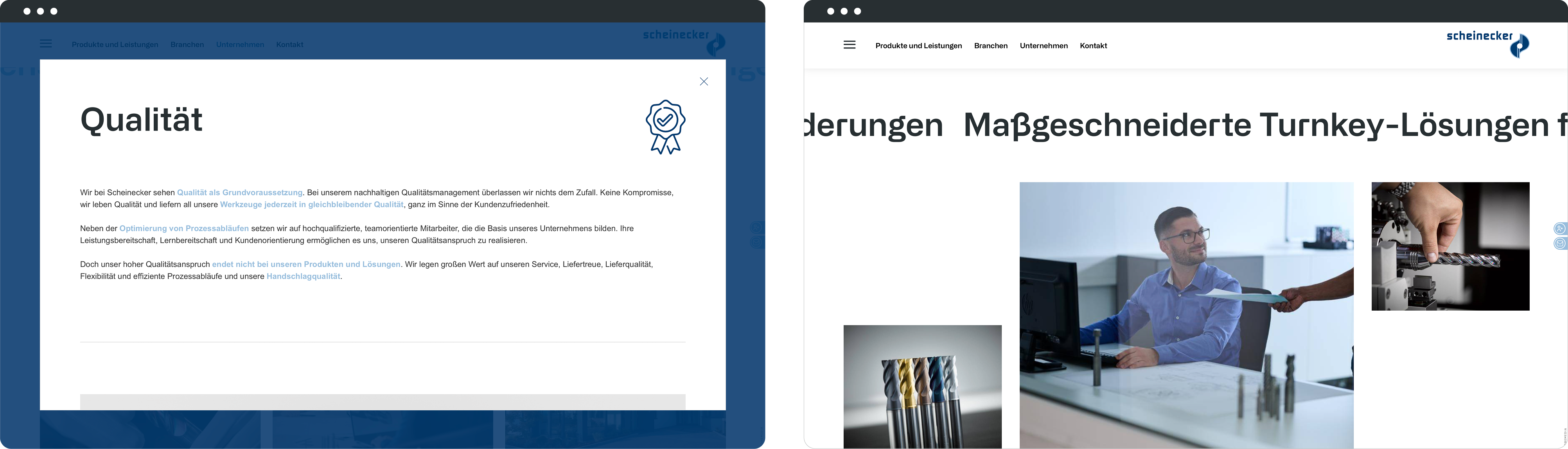The height and width of the screenshot is (449, 1568).
Task: Open hamburger menu in right window
Action: pyautogui.click(x=849, y=45)
